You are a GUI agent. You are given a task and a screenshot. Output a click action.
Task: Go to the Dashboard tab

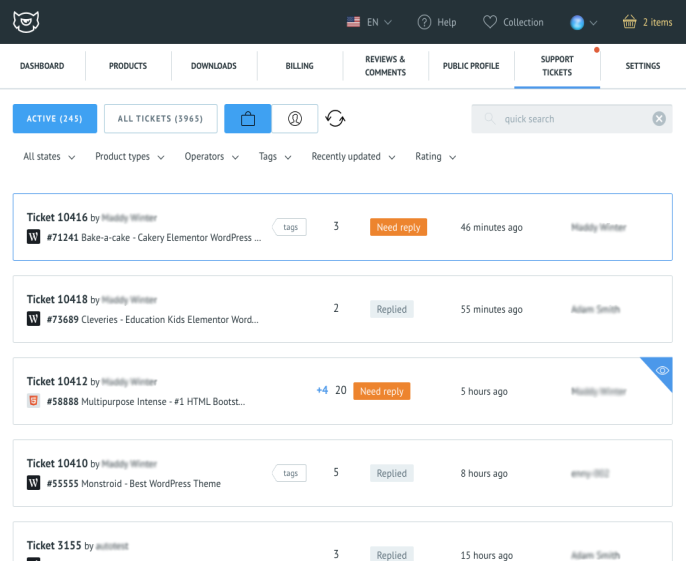coord(42,66)
